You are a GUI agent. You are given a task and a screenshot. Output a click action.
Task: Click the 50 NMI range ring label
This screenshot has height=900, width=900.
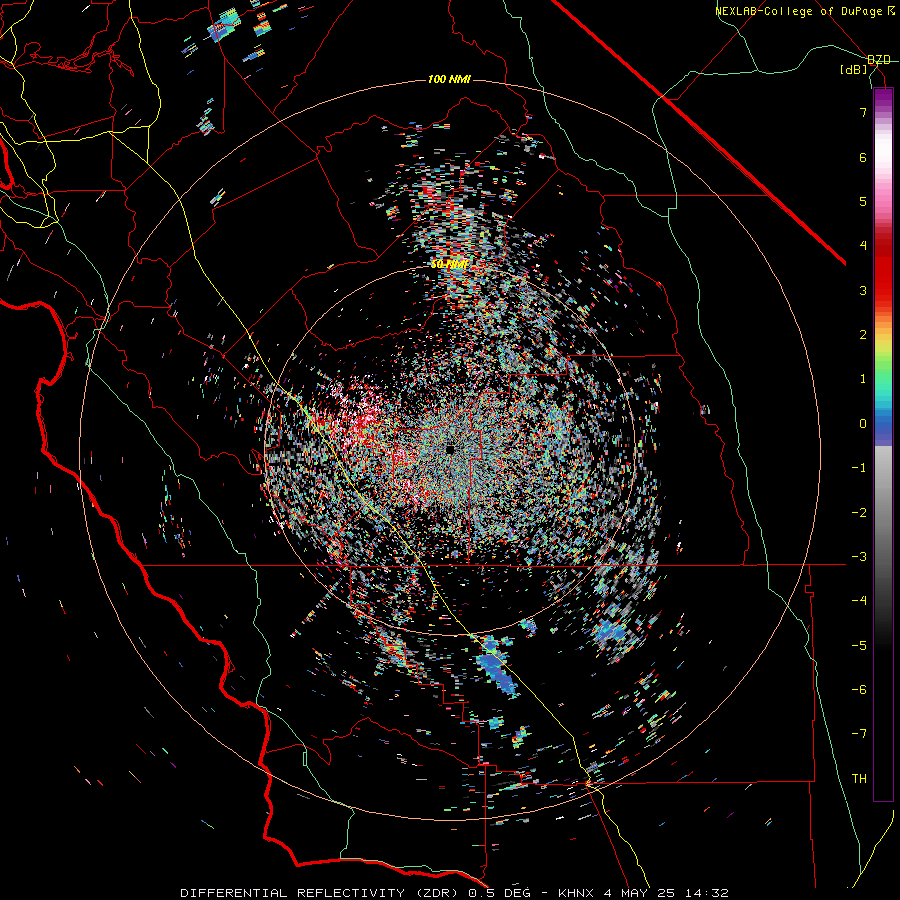point(449,265)
